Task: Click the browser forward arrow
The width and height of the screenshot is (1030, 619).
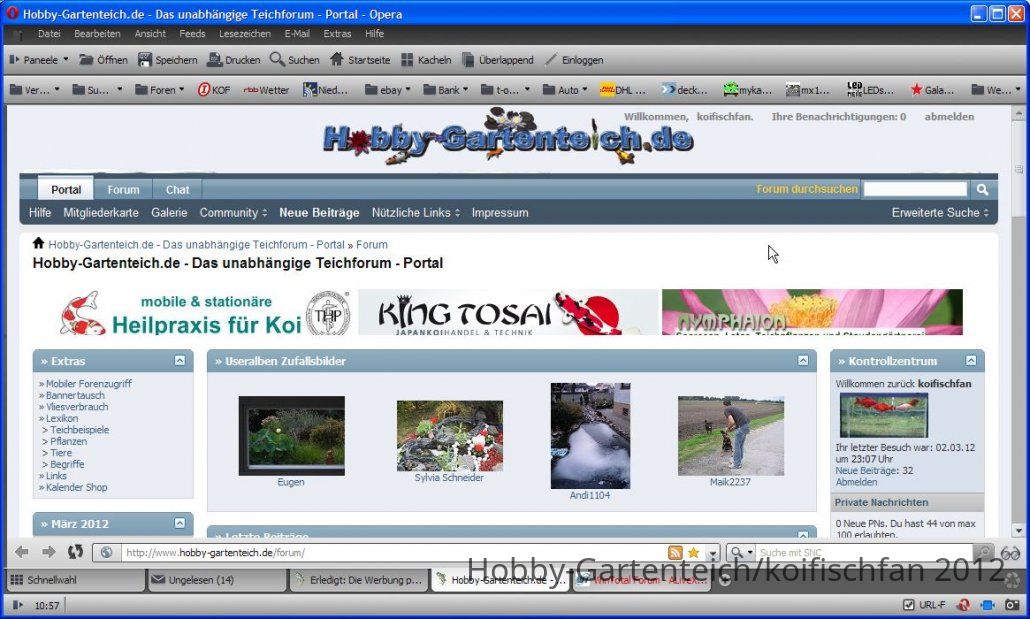Action: point(48,552)
